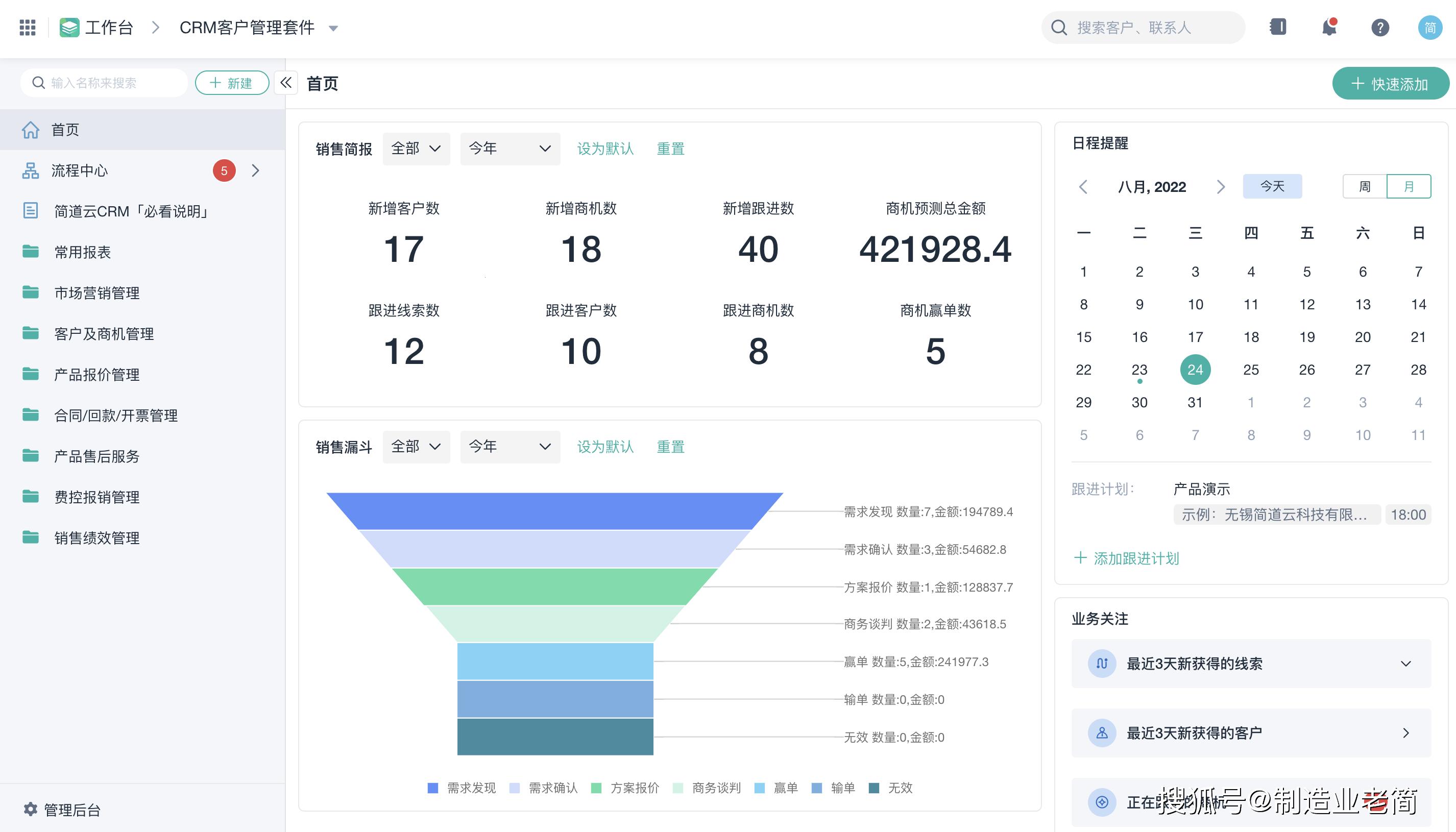Click 首页 menu item in sidebar
The image size is (1456, 832).
tap(65, 130)
